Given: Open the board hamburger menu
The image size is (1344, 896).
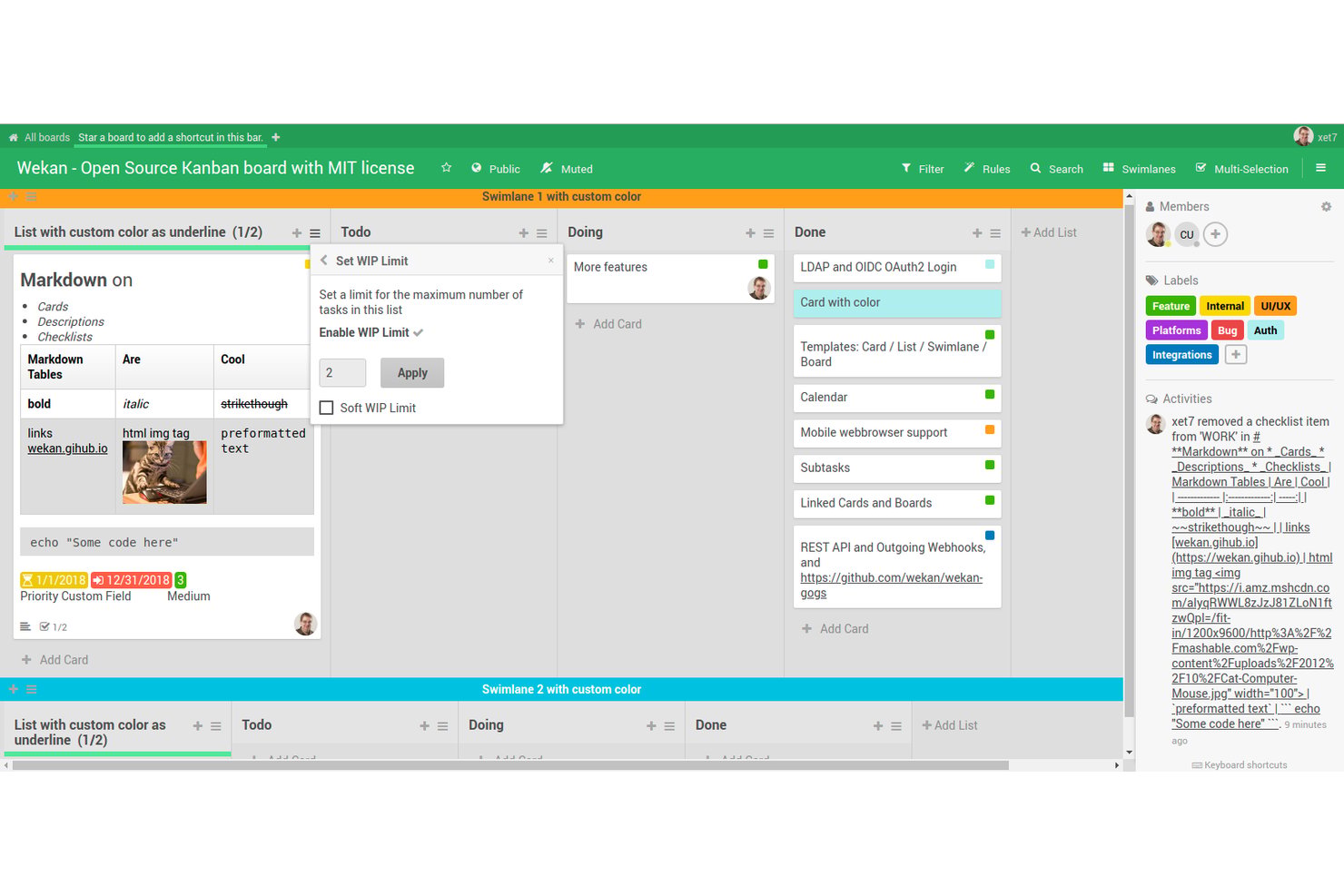Looking at the screenshot, I should 1320,168.
